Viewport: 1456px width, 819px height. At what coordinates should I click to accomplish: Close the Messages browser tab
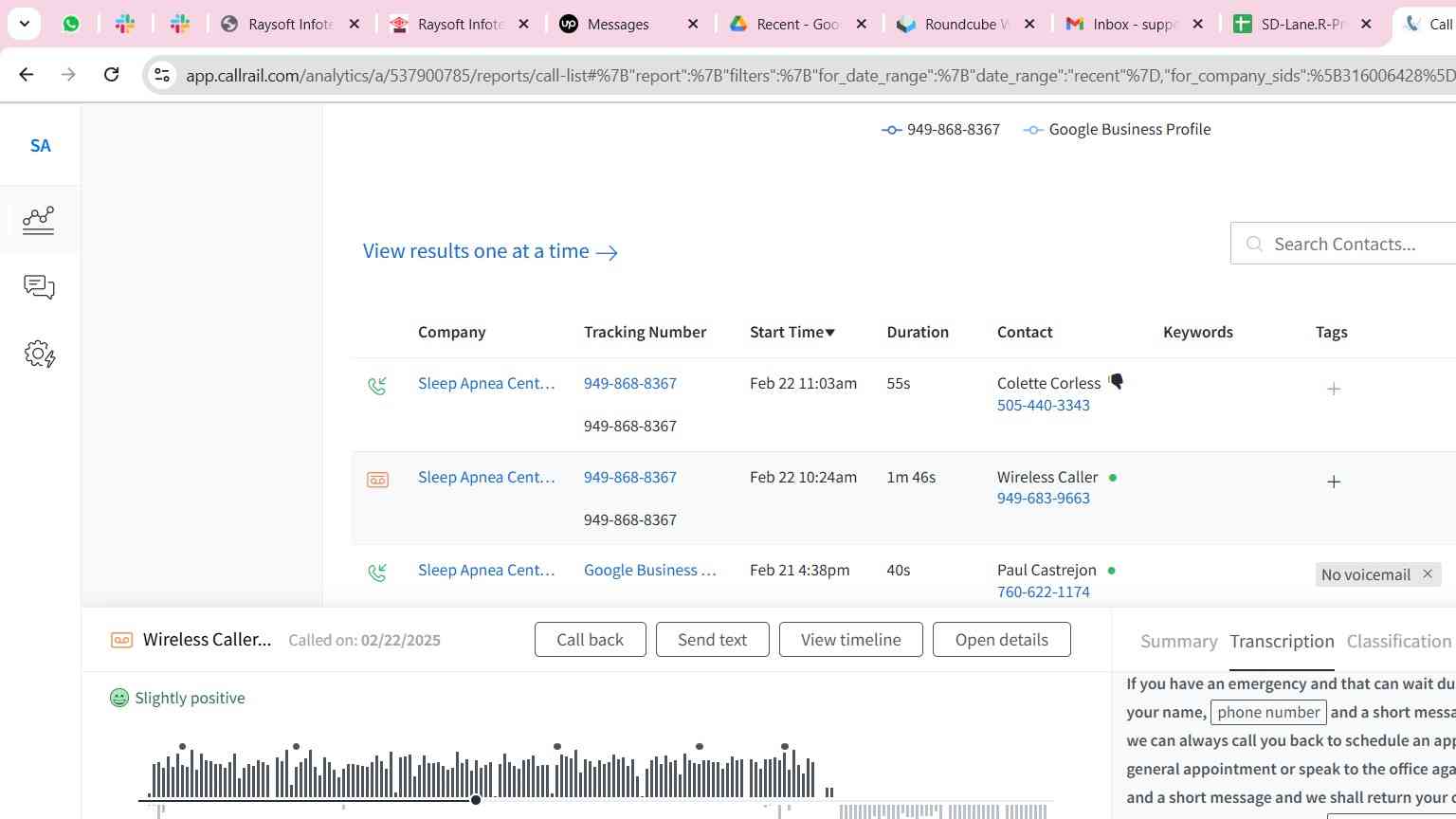point(693,24)
